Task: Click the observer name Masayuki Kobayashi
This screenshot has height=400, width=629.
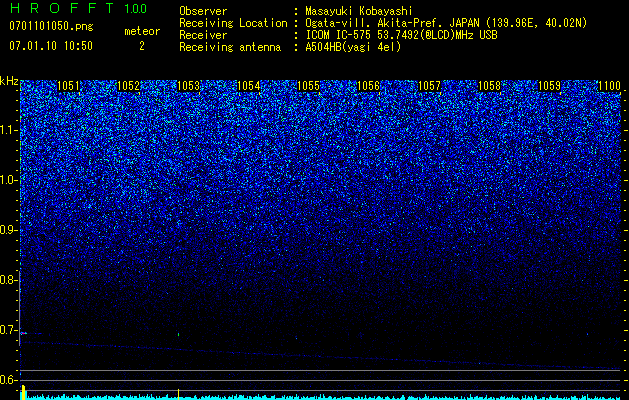Action: 359,11
